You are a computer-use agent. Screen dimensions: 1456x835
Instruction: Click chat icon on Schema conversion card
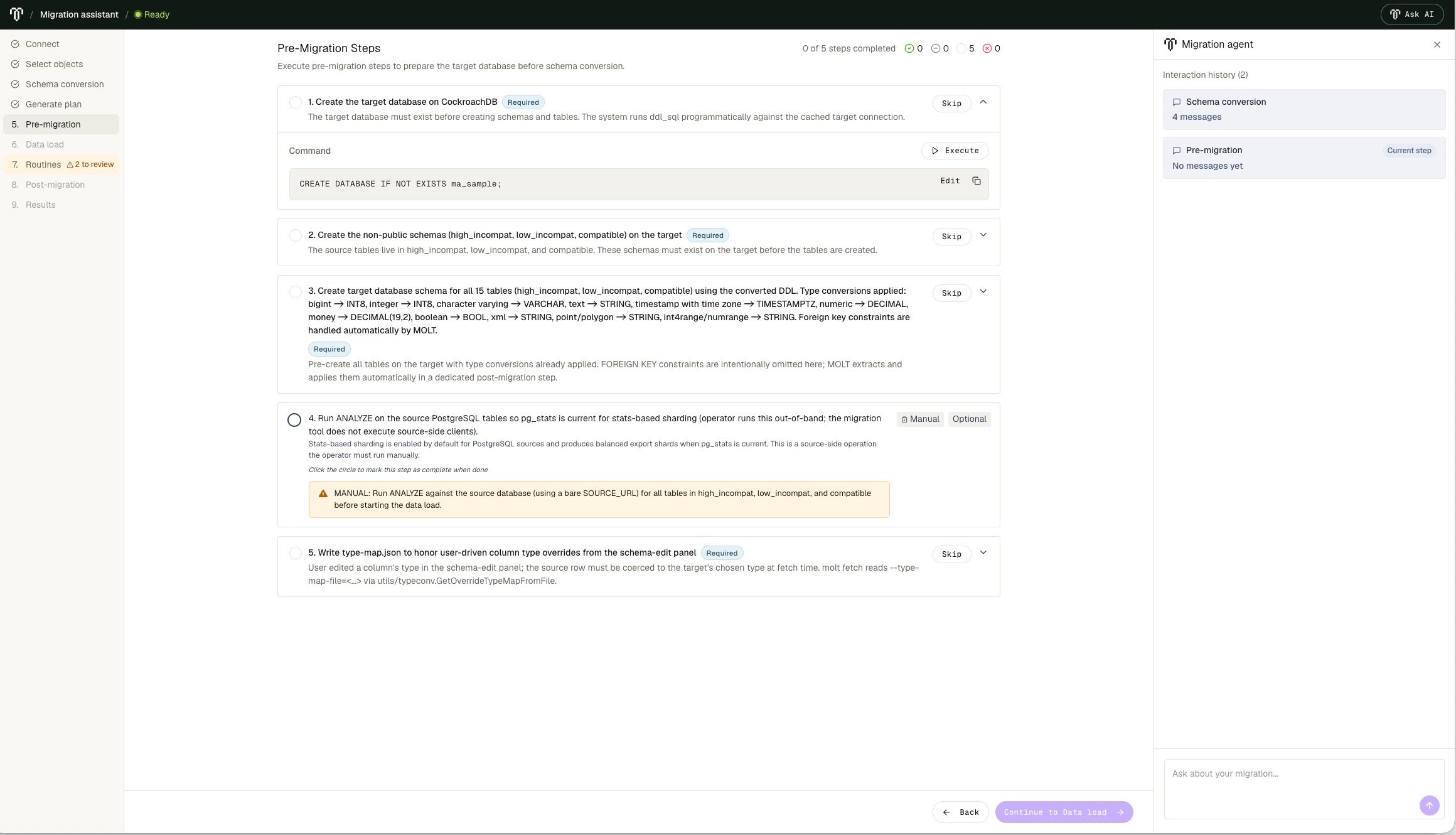(1177, 102)
